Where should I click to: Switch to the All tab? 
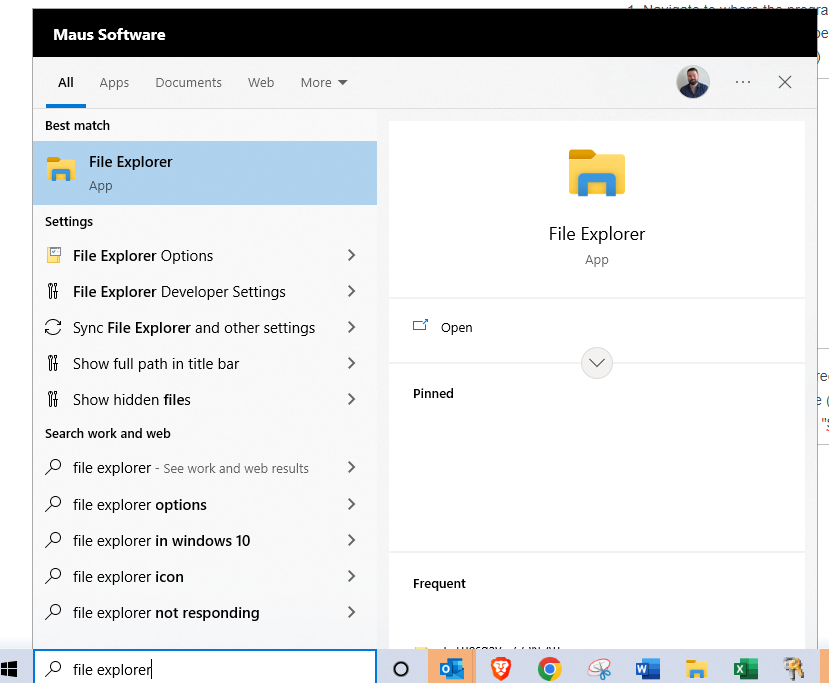click(x=66, y=82)
